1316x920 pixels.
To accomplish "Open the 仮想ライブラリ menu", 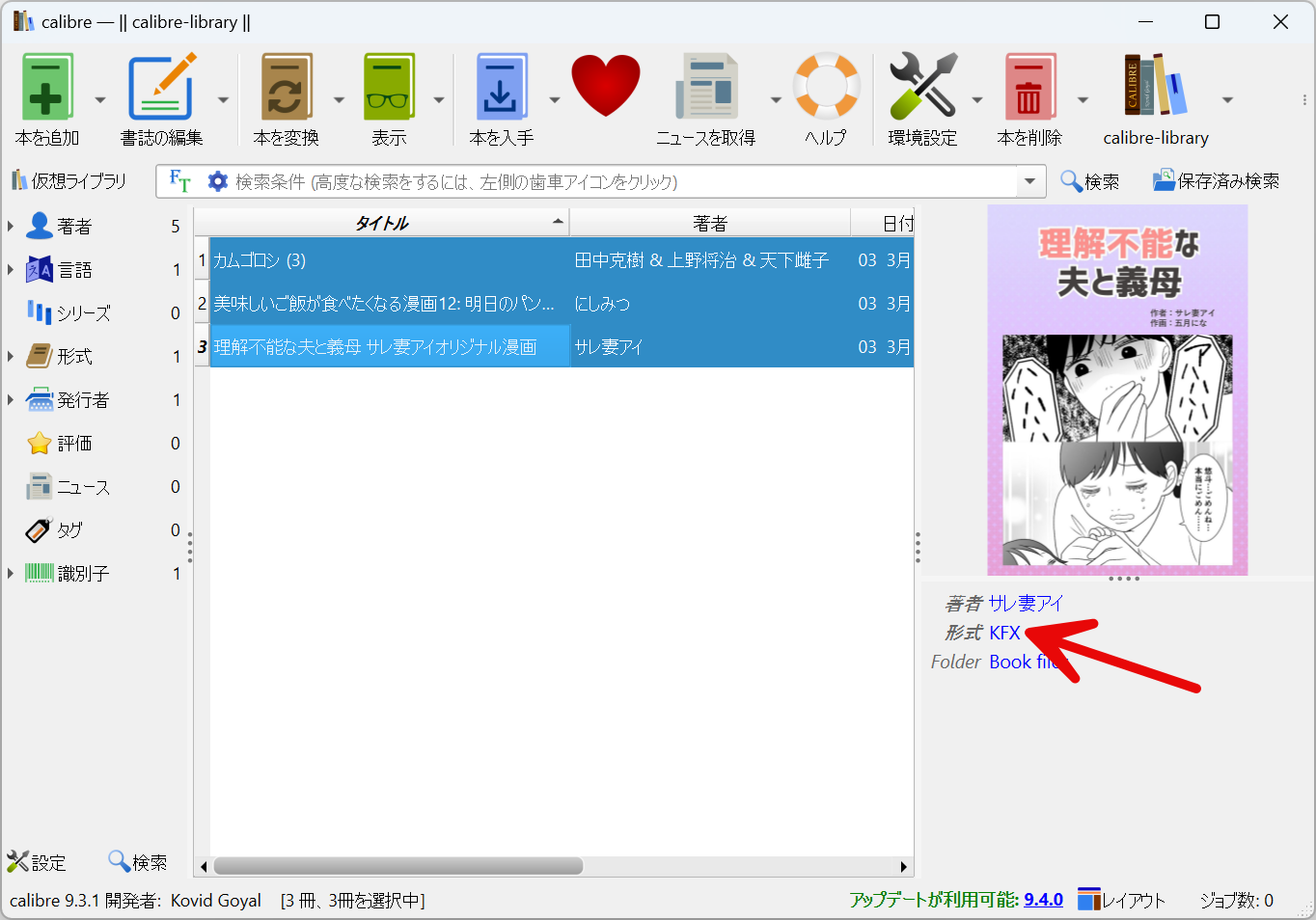I will [70, 180].
